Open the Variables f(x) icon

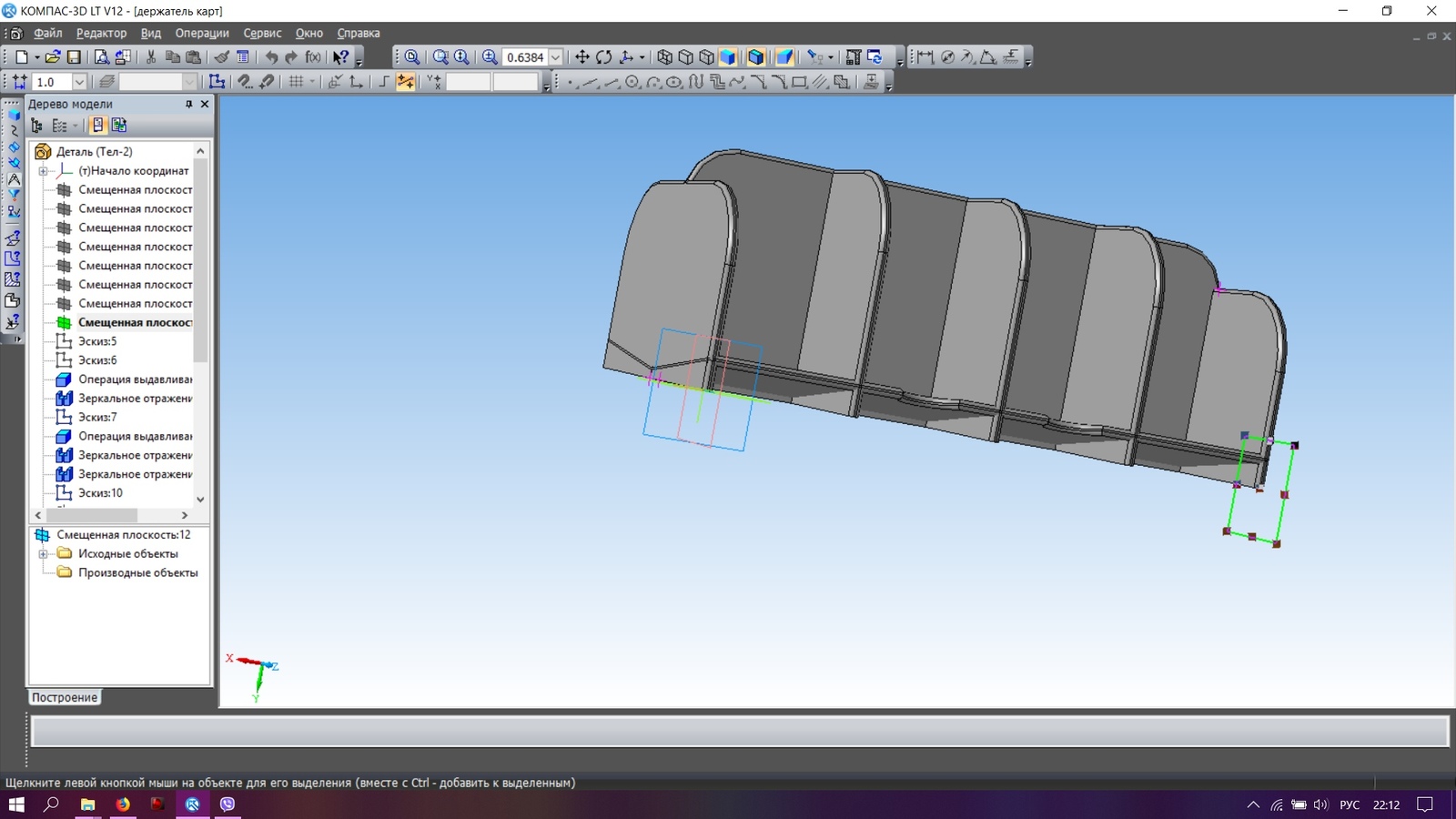point(313,56)
